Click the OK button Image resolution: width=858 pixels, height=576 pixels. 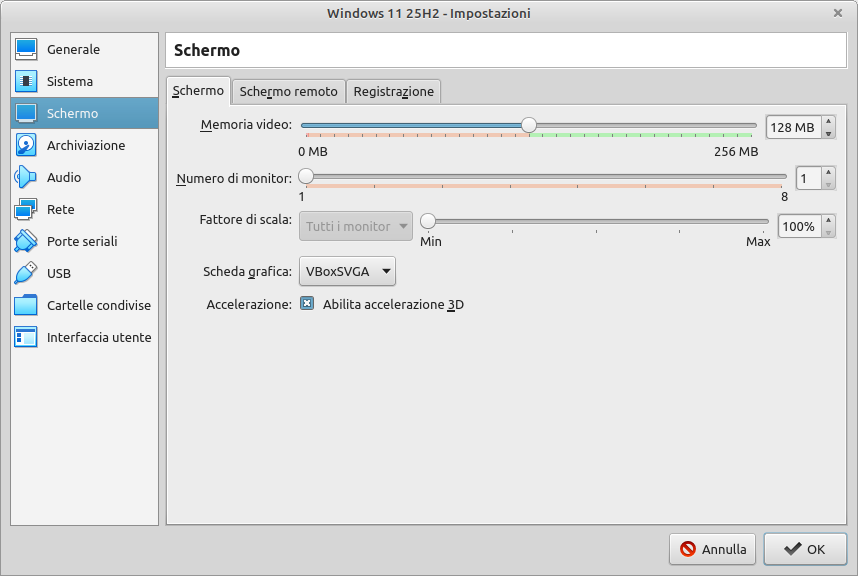click(805, 548)
